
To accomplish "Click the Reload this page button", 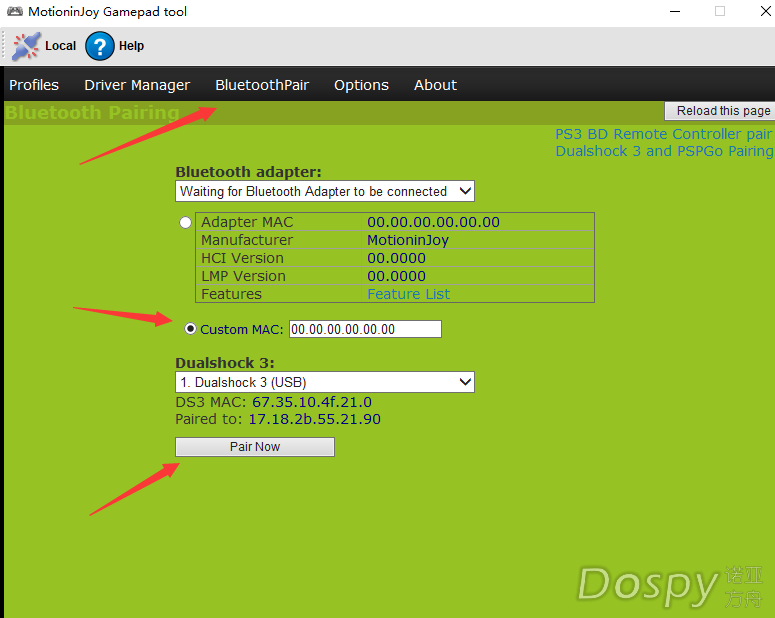I will click(722, 111).
